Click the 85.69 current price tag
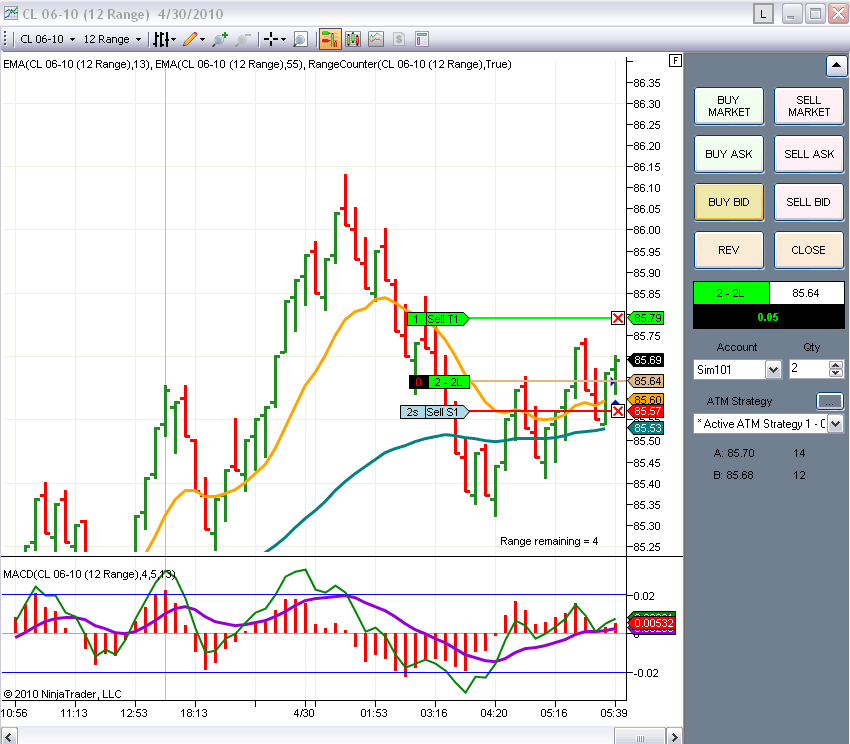850x744 pixels. (x=646, y=360)
